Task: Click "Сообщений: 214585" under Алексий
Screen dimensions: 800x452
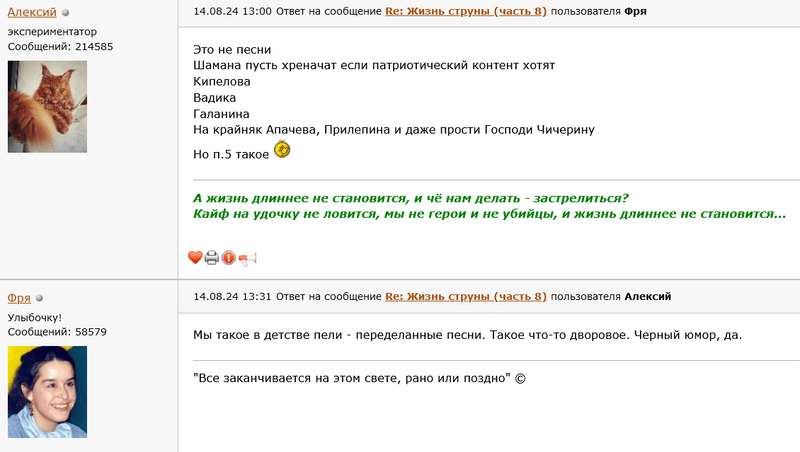Action: pos(60,46)
